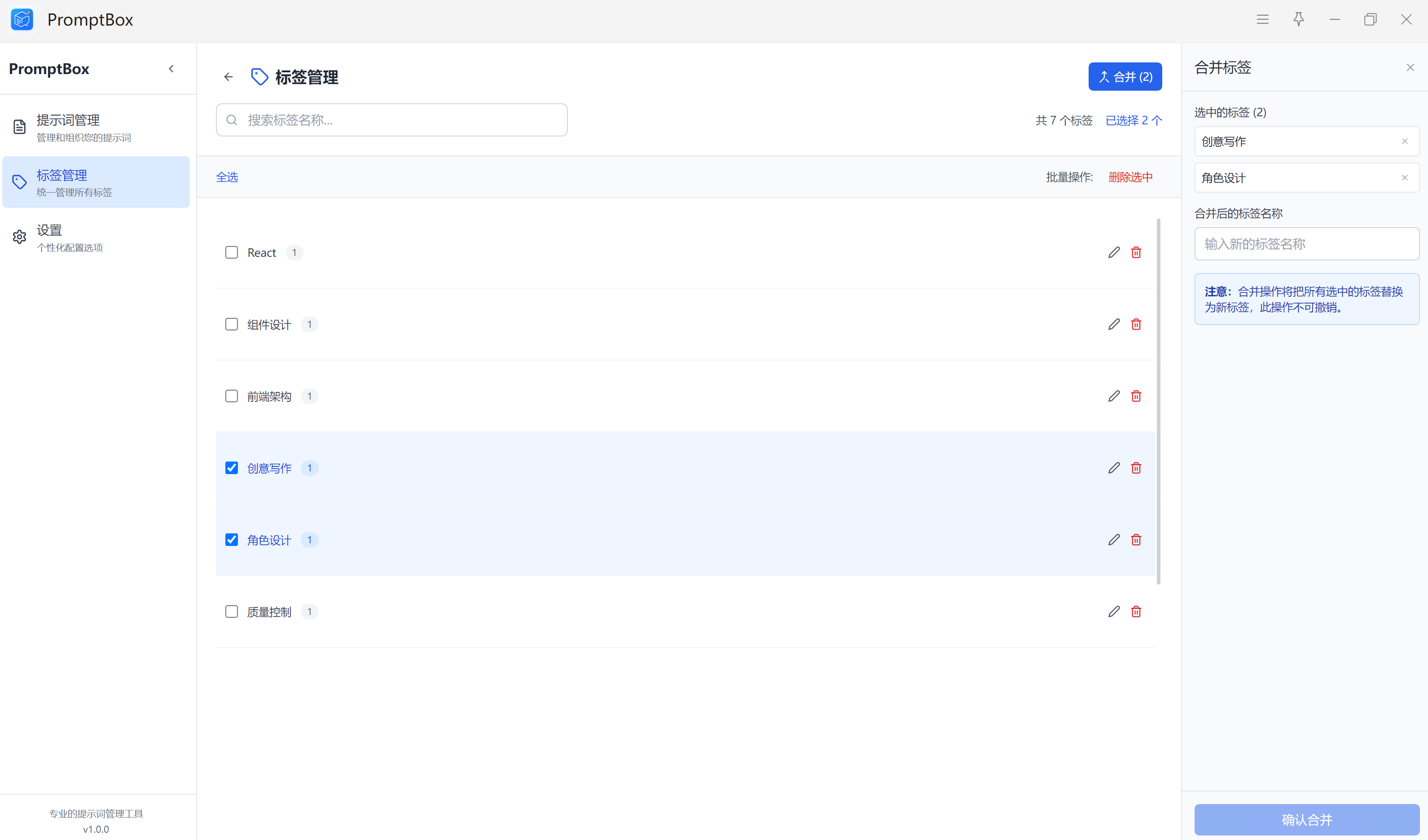The height and width of the screenshot is (840, 1428).
Task: Delete the 组件设计 tag via trash icon
Action: pos(1136,324)
